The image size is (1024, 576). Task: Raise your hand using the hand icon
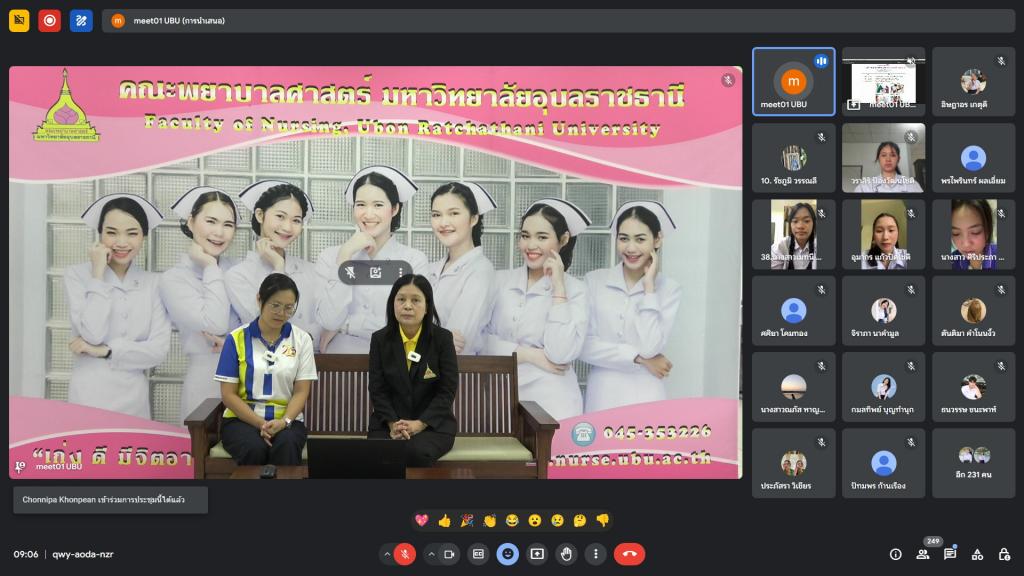[x=567, y=554]
